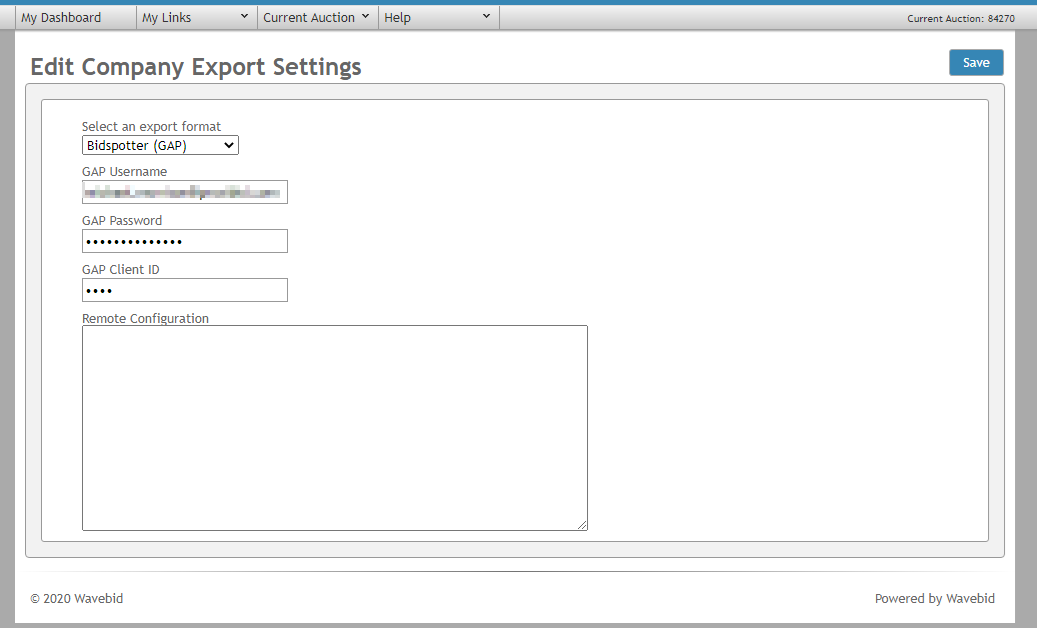Focus the GAP Password field
The height and width of the screenshot is (628, 1037).
(x=184, y=240)
